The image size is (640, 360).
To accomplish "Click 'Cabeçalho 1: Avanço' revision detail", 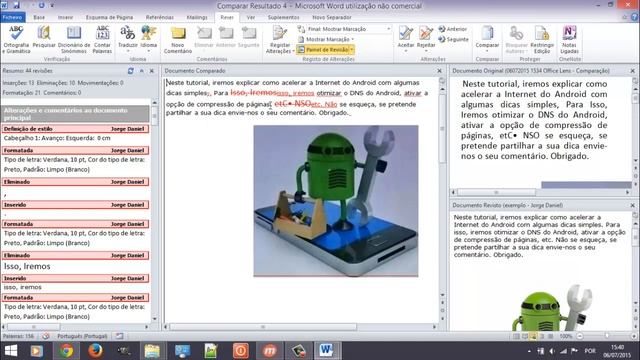I will tap(57, 138).
